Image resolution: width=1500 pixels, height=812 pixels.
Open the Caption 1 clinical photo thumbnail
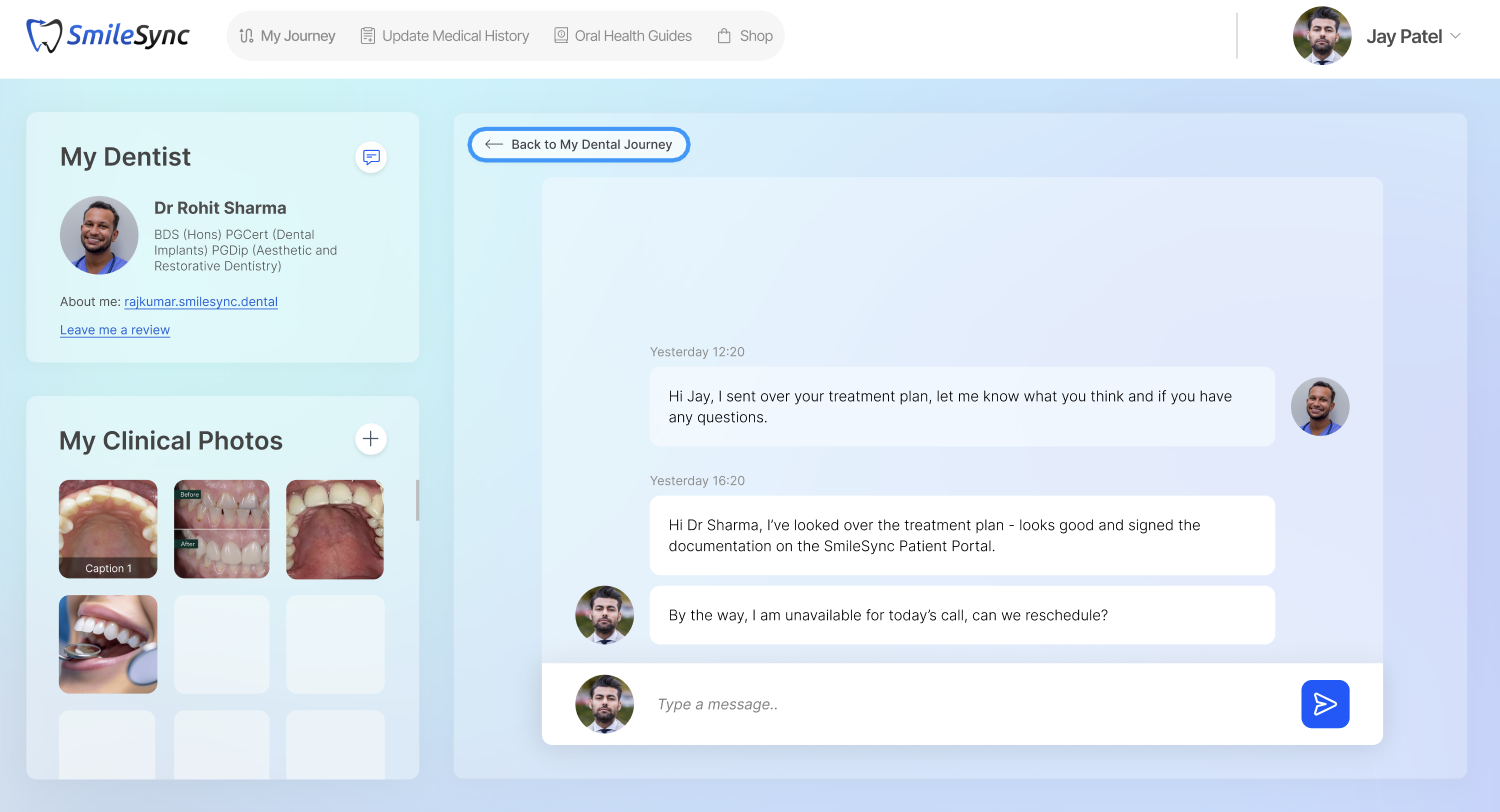[x=108, y=529]
